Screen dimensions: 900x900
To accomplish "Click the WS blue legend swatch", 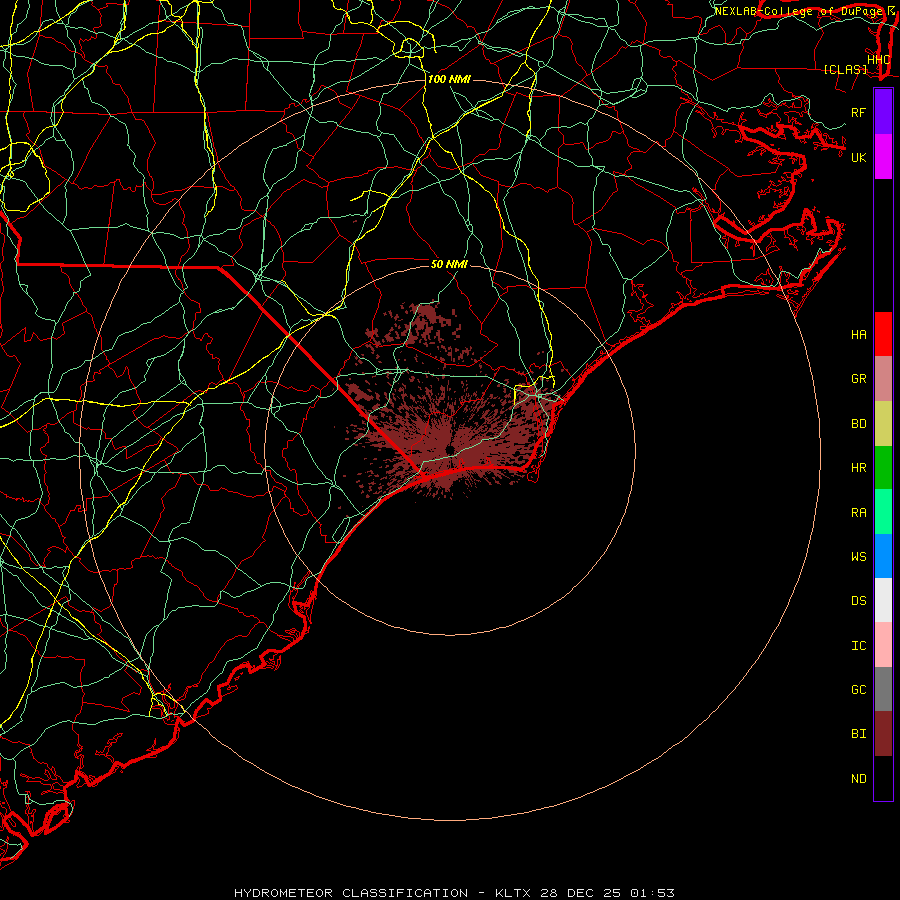I will pos(883,556).
